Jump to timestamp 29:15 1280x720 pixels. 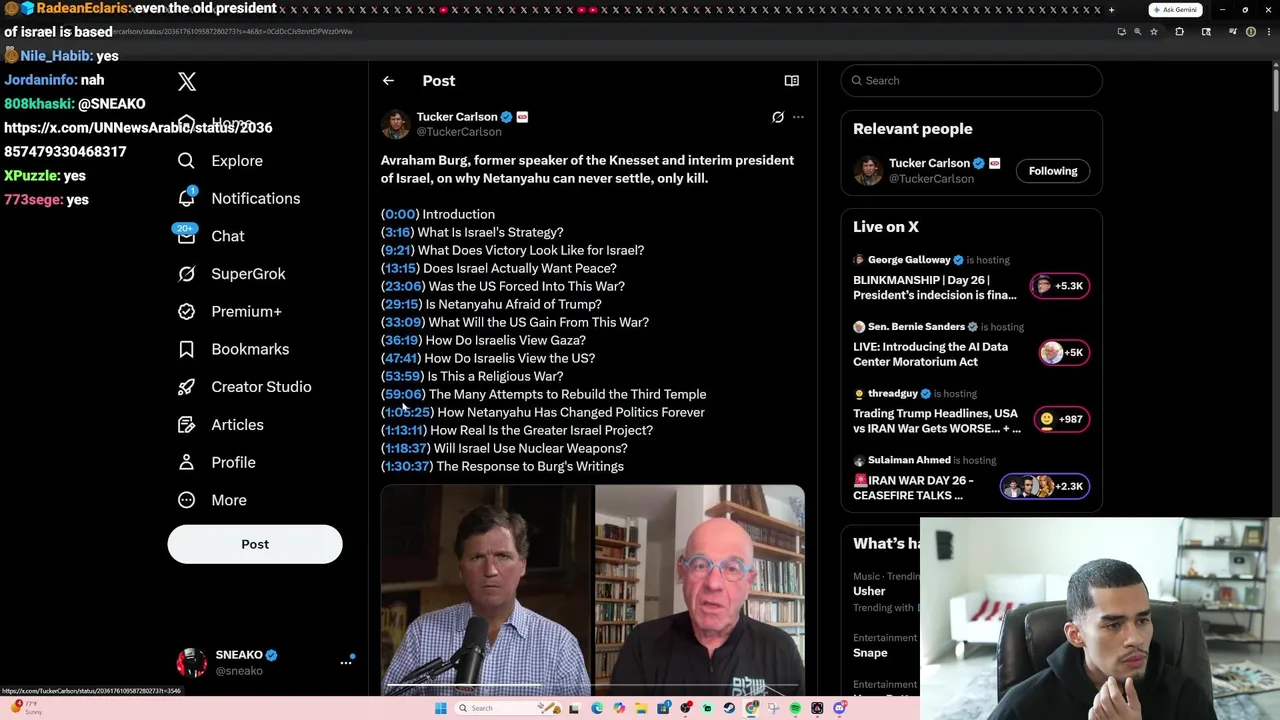(x=402, y=304)
